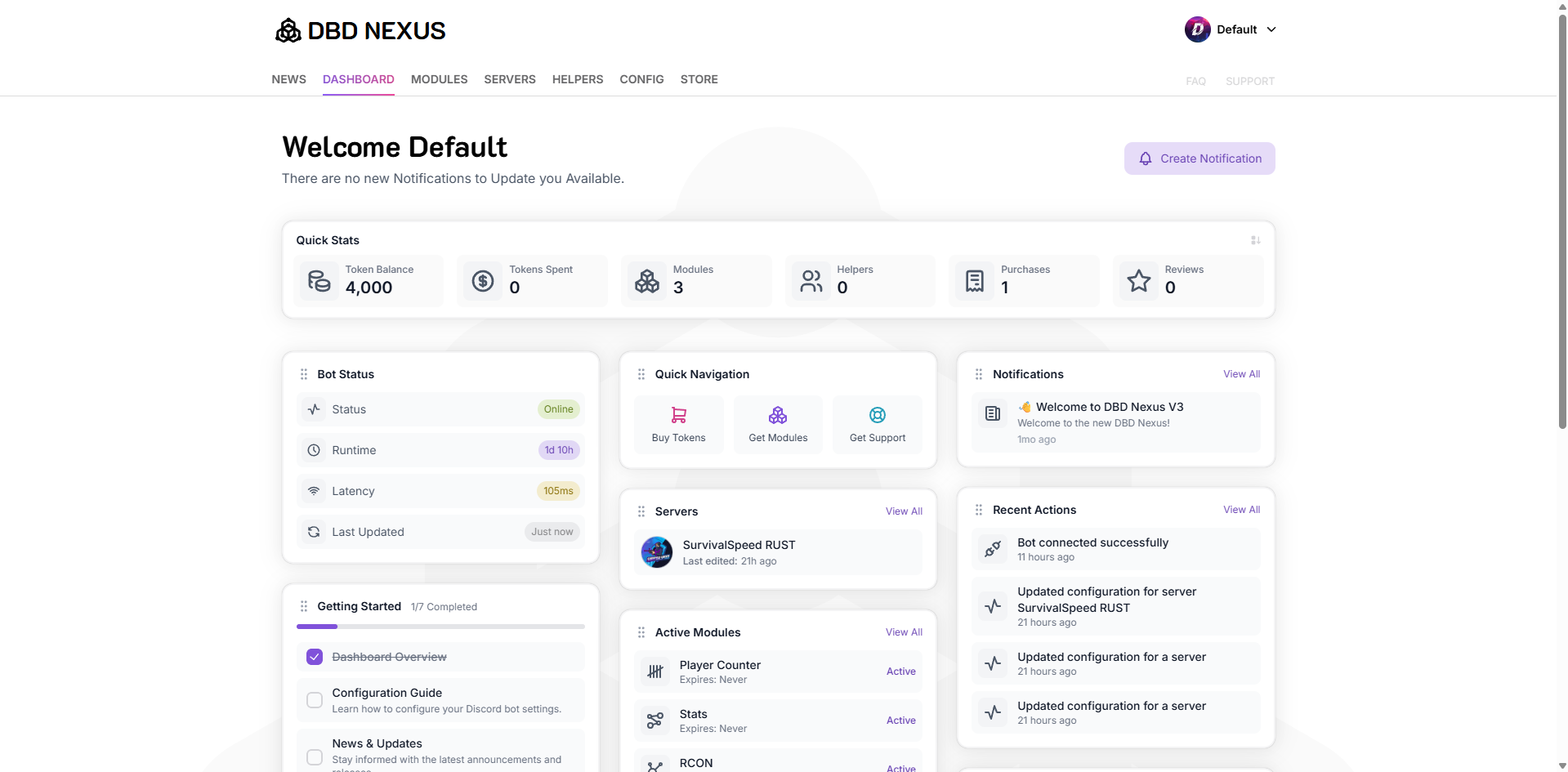This screenshot has width=1568, height=772.
Task: Expand the Recent Actions drag handle
Action: [979, 509]
